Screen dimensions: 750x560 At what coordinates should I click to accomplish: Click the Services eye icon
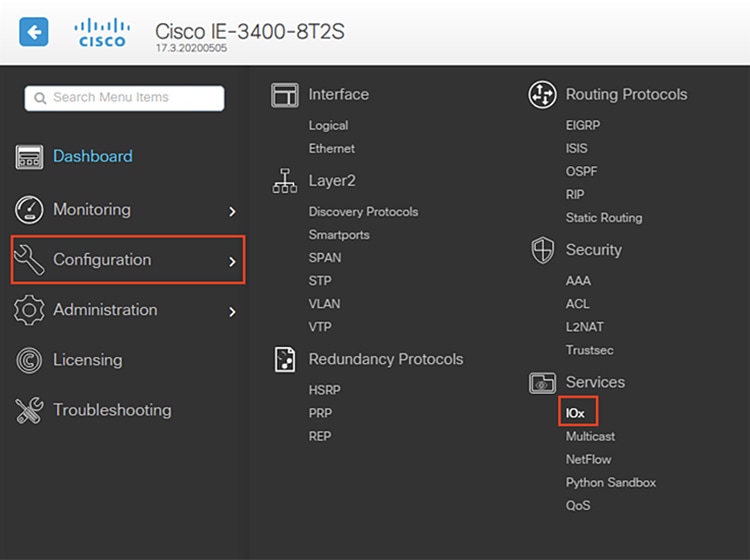[542, 383]
